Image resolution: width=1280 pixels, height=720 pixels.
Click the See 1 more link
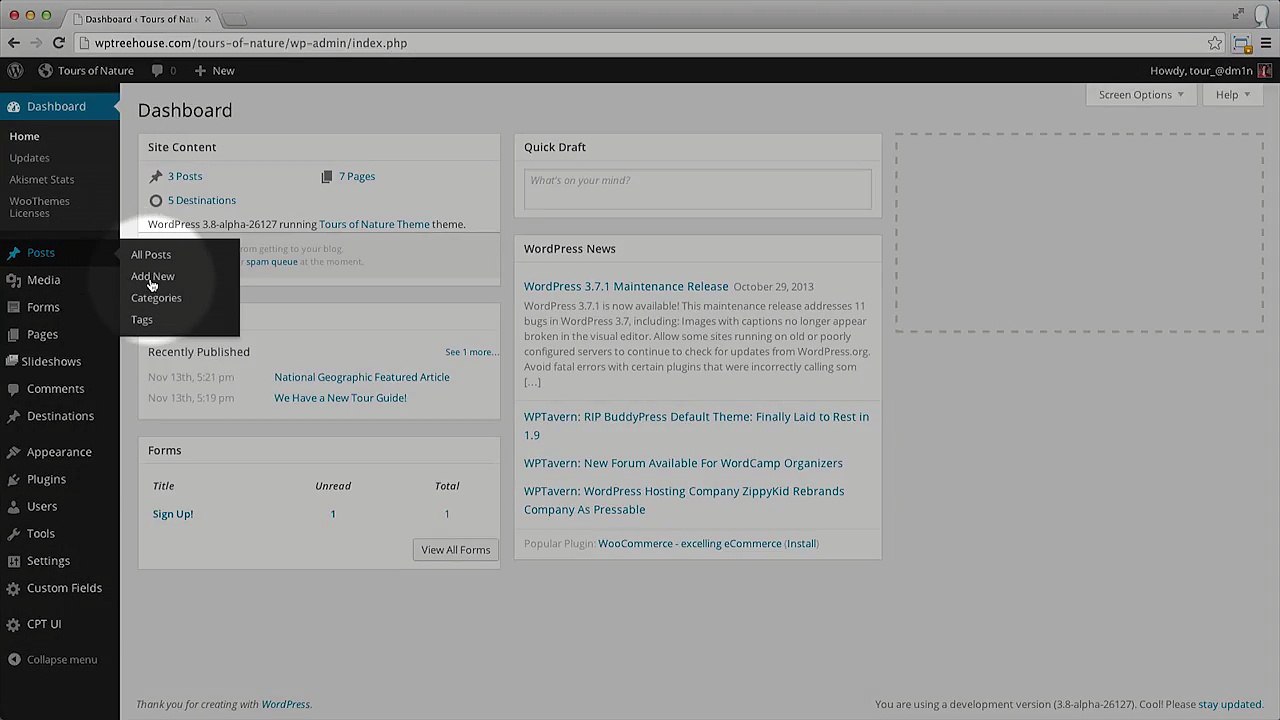(471, 352)
